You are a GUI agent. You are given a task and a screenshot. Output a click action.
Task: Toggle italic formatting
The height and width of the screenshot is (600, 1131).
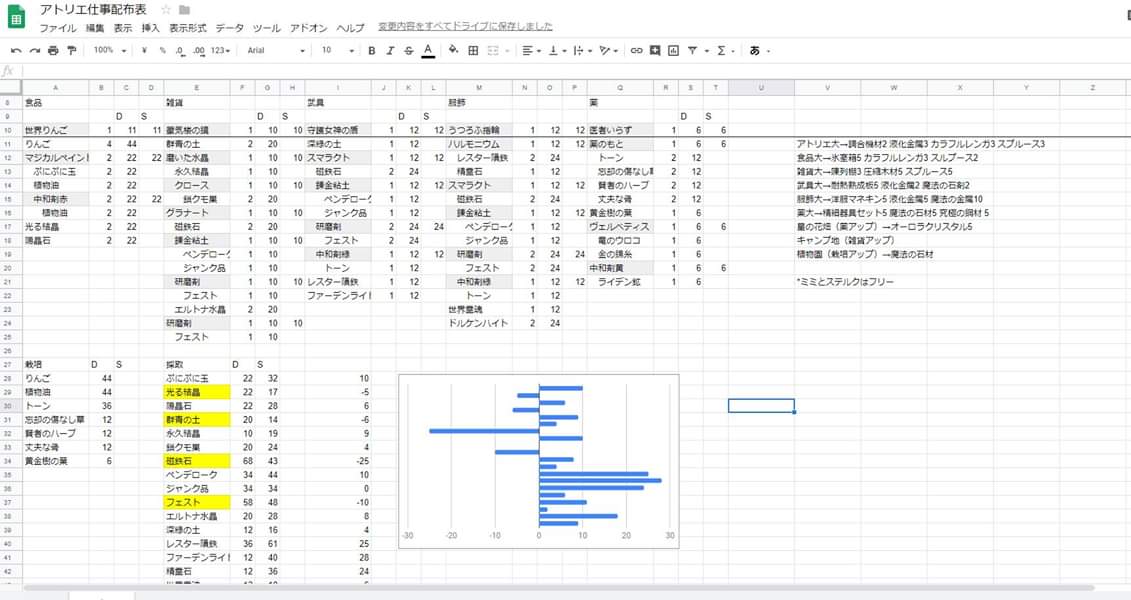point(390,50)
